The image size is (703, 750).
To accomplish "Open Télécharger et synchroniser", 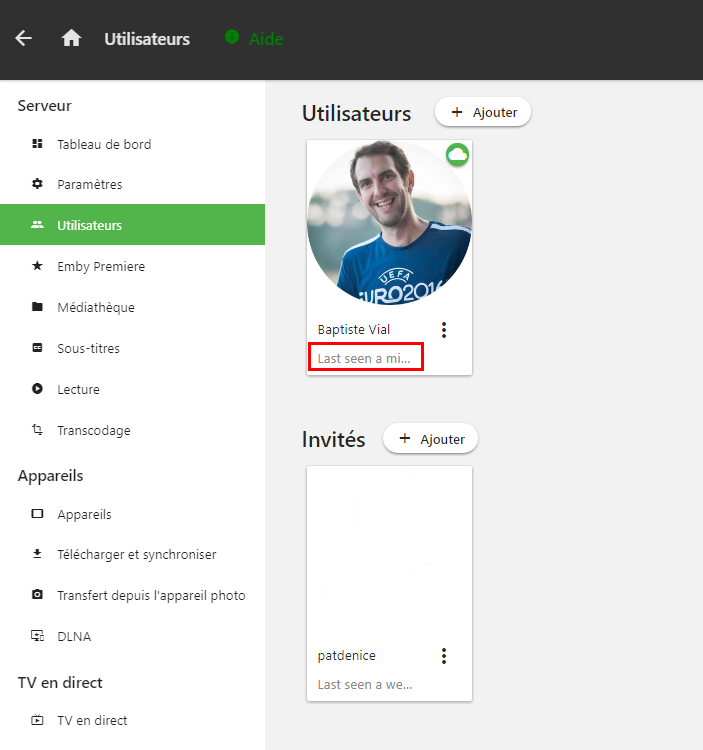I will (x=132, y=554).
